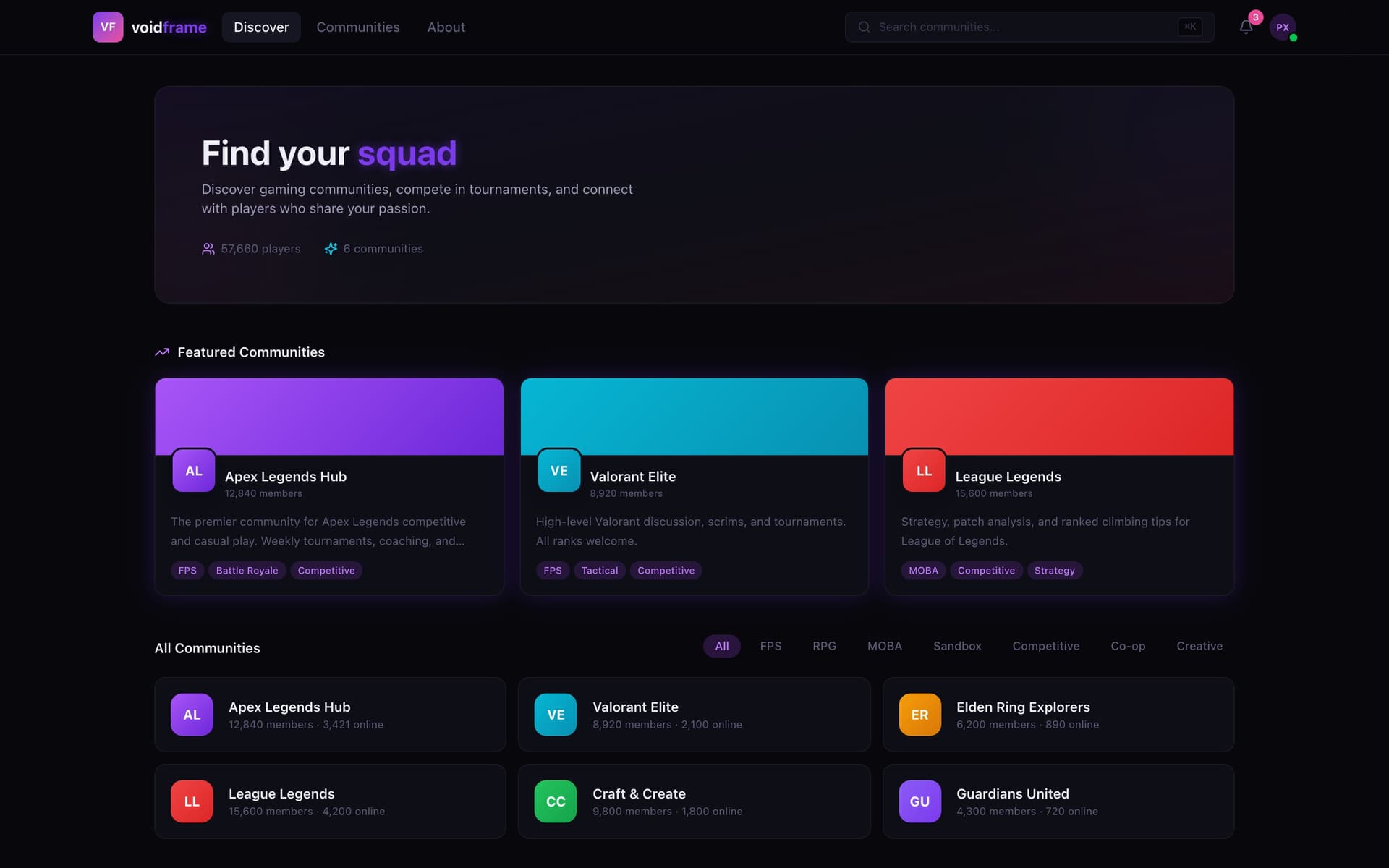Click MOBA tag on League card

coord(923,571)
